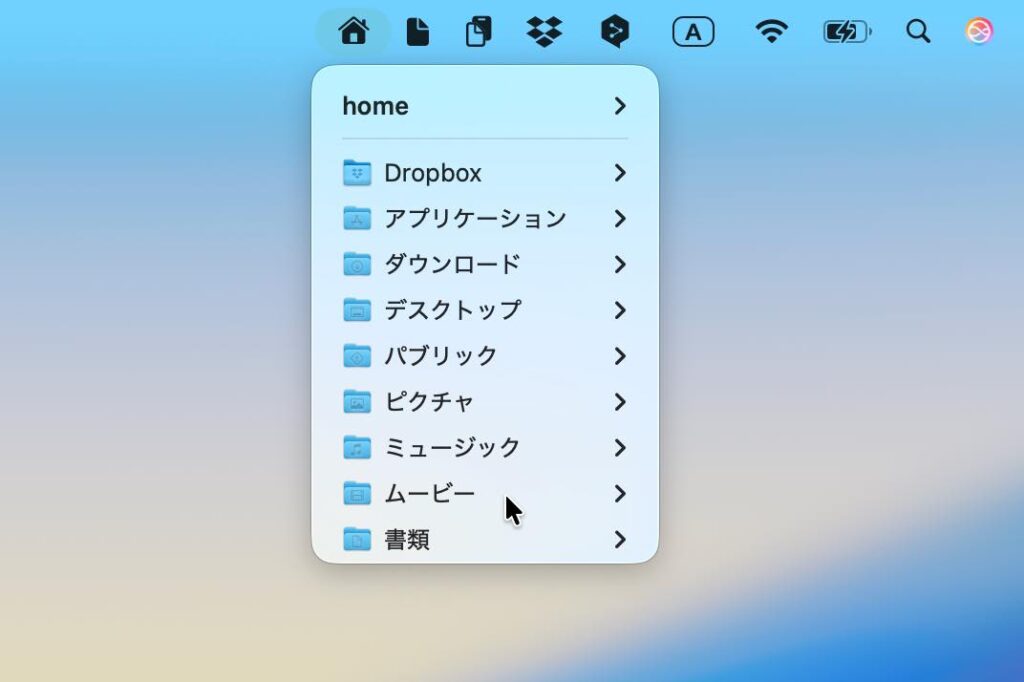Select the アプリケーション menu item
Viewport: 1024px width, 682px height.
(x=475, y=219)
